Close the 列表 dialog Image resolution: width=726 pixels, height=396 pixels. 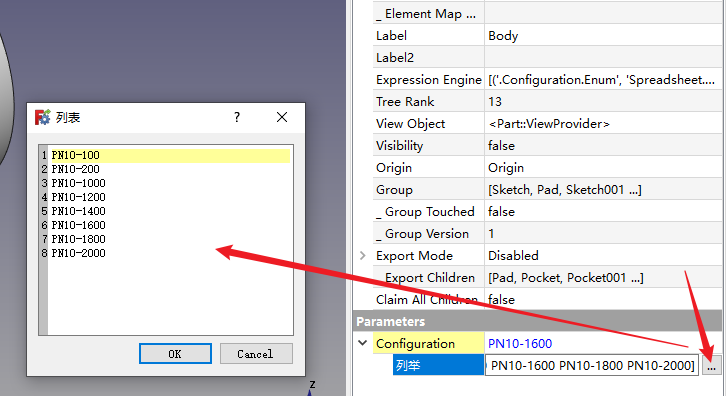(282, 117)
